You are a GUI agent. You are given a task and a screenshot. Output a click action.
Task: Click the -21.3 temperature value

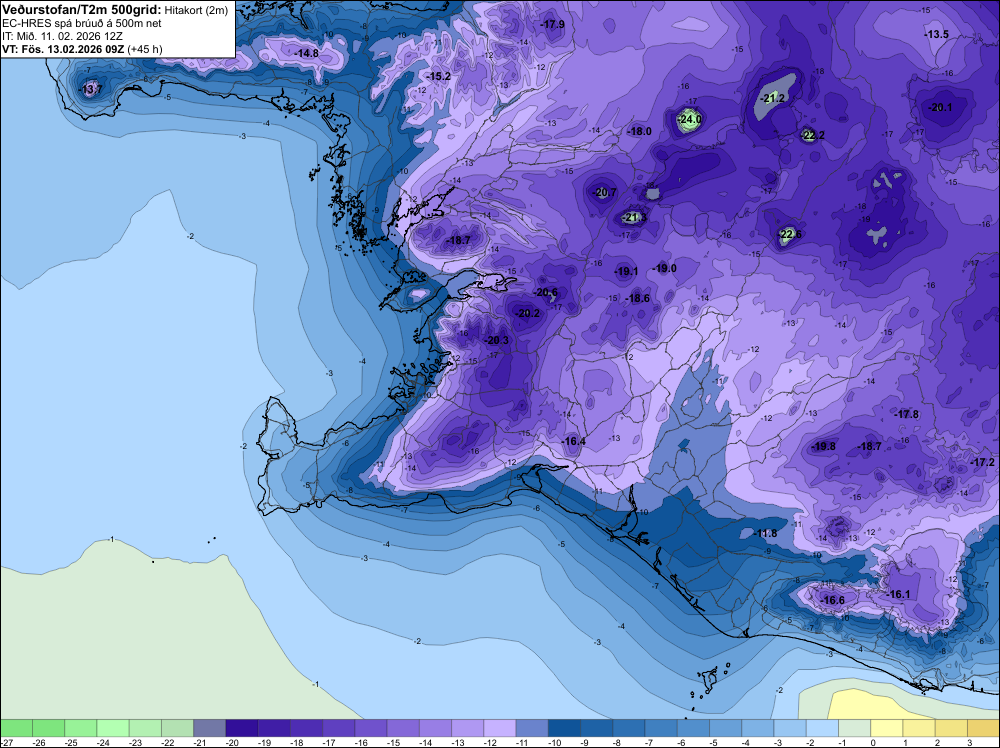click(634, 218)
